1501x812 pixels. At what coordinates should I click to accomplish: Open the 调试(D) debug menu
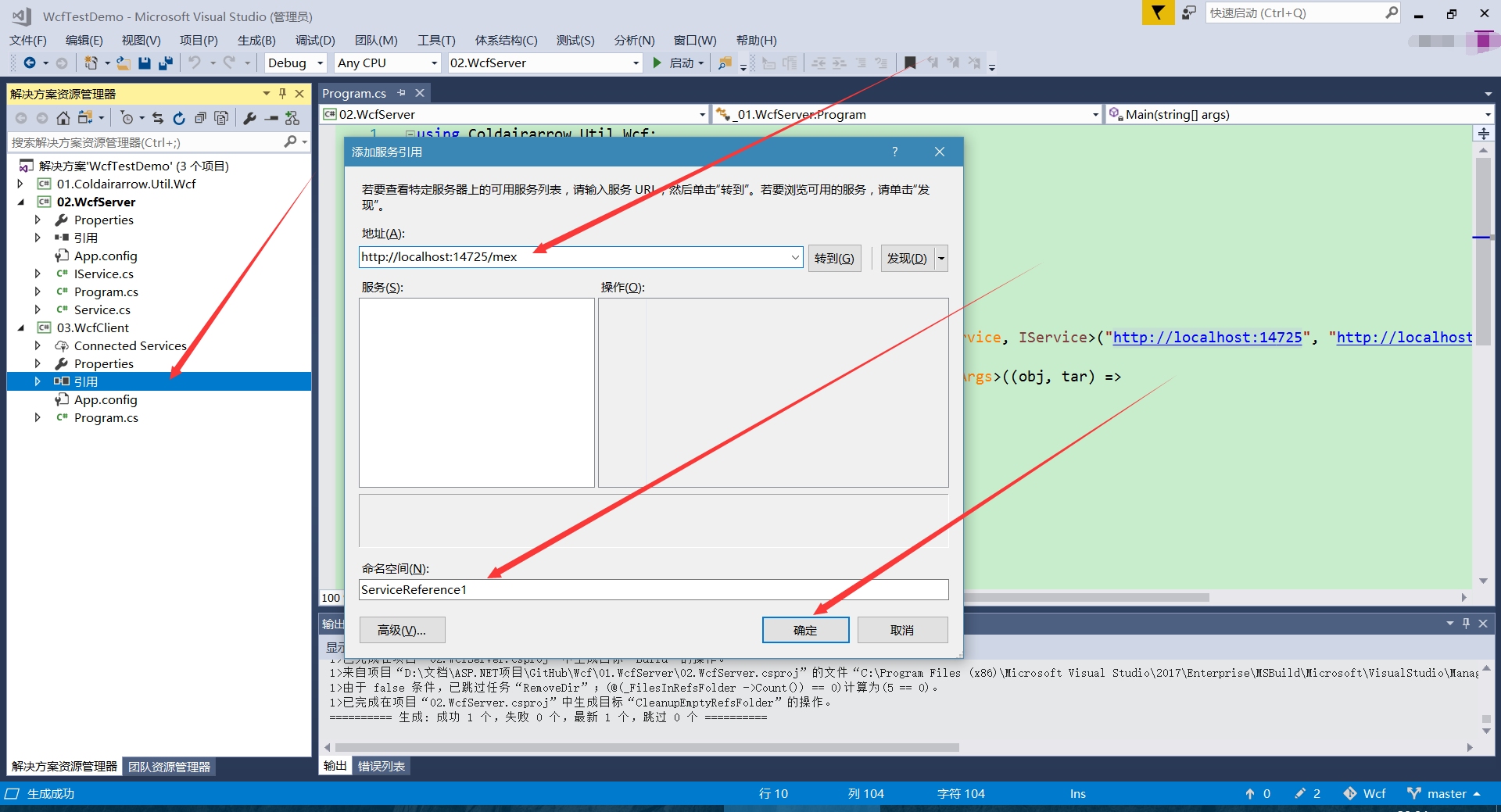pos(315,40)
